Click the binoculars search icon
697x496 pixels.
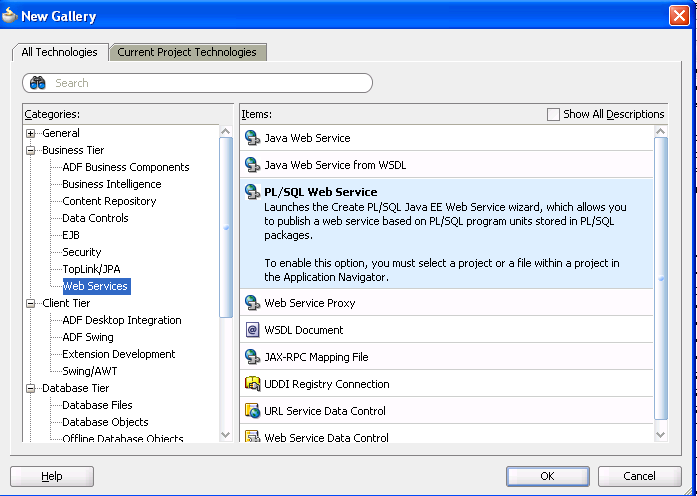point(38,83)
